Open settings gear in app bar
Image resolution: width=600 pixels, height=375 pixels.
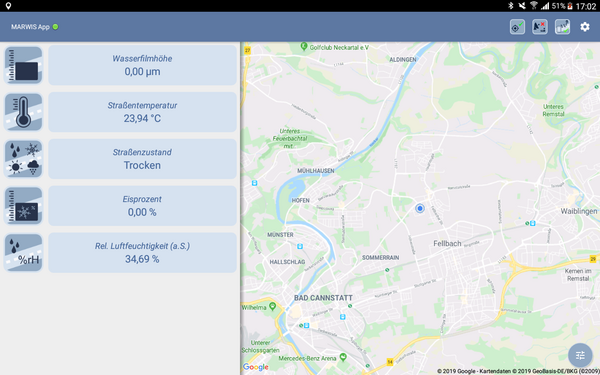point(585,27)
